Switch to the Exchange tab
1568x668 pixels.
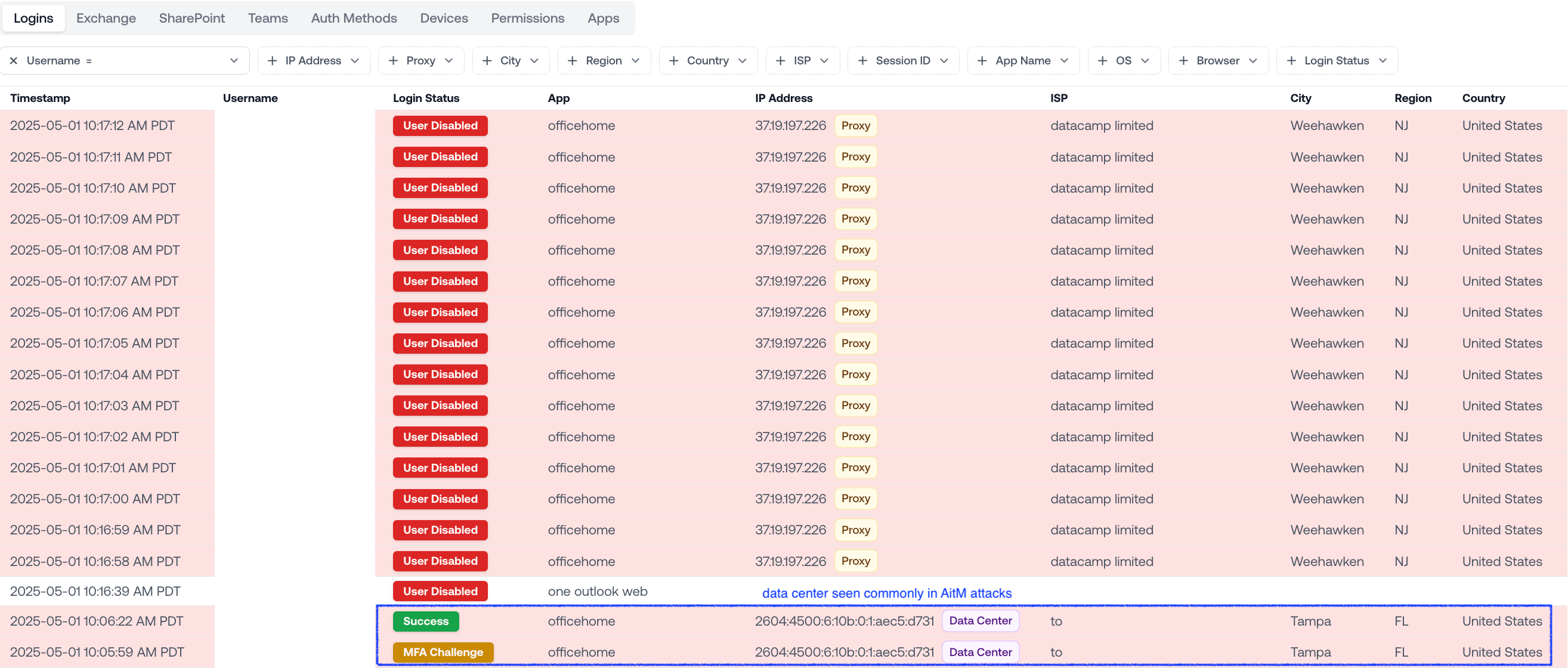coord(106,18)
